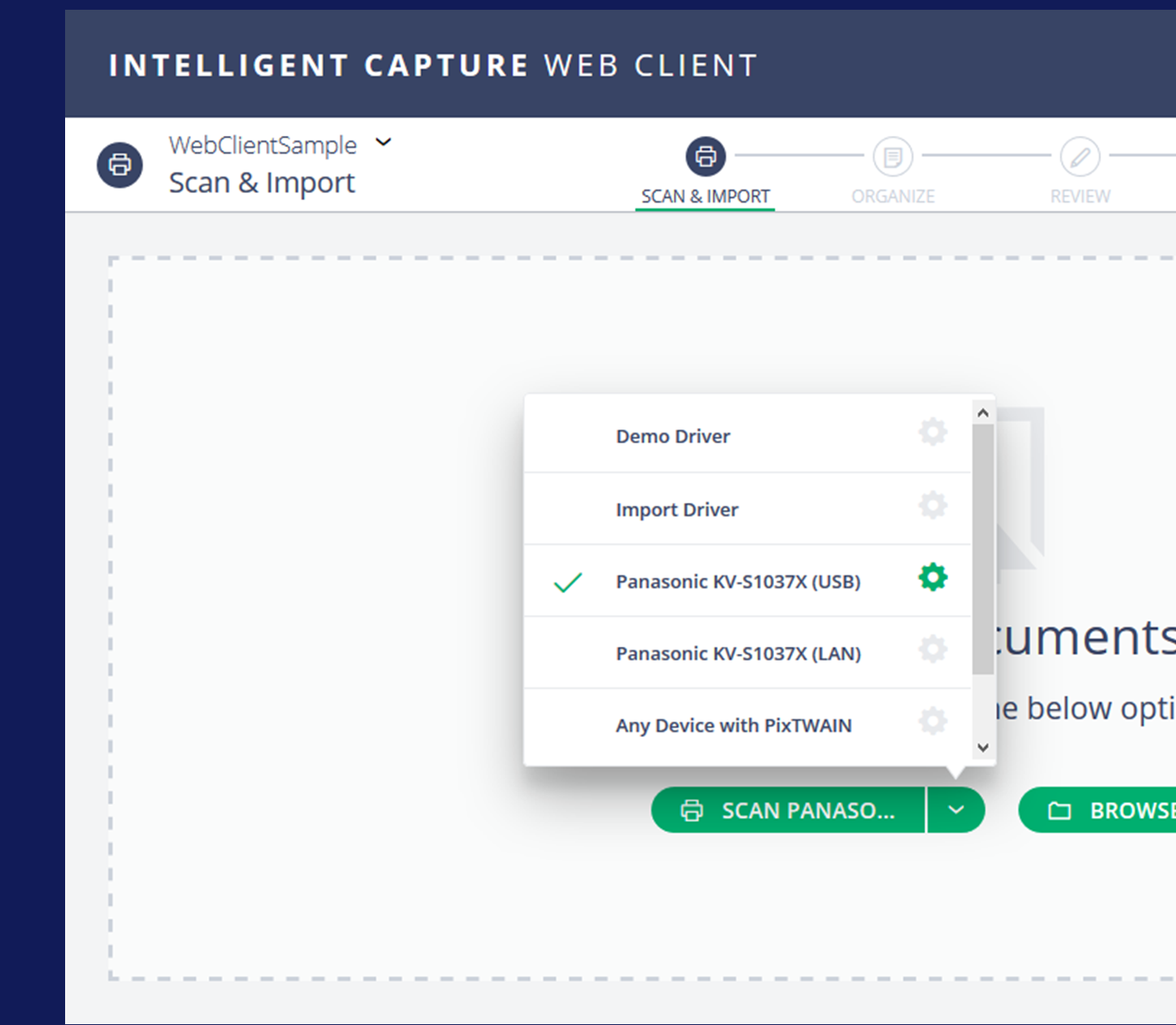
Task: Open settings gear for Panasonic KV-S1037X (LAN)
Action: pos(933,649)
